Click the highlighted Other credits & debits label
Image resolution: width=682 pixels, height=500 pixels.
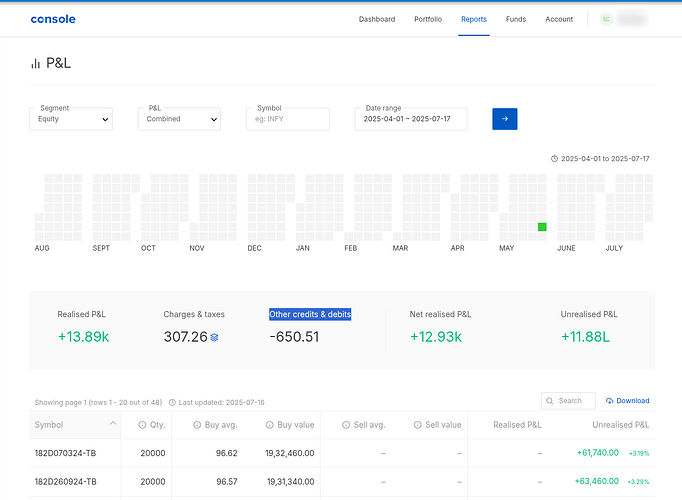click(310, 314)
